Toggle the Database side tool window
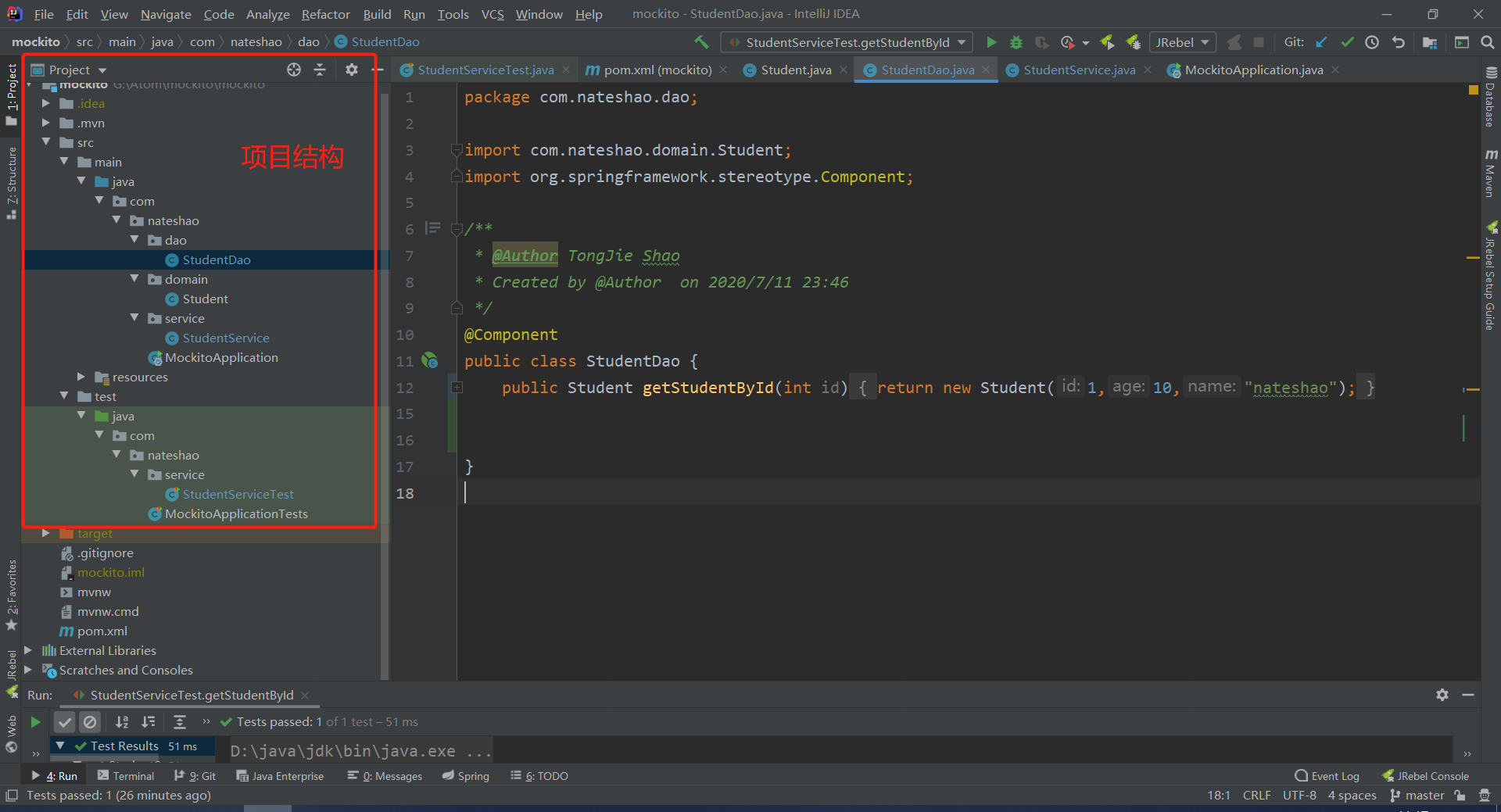The image size is (1501, 812). (1491, 97)
